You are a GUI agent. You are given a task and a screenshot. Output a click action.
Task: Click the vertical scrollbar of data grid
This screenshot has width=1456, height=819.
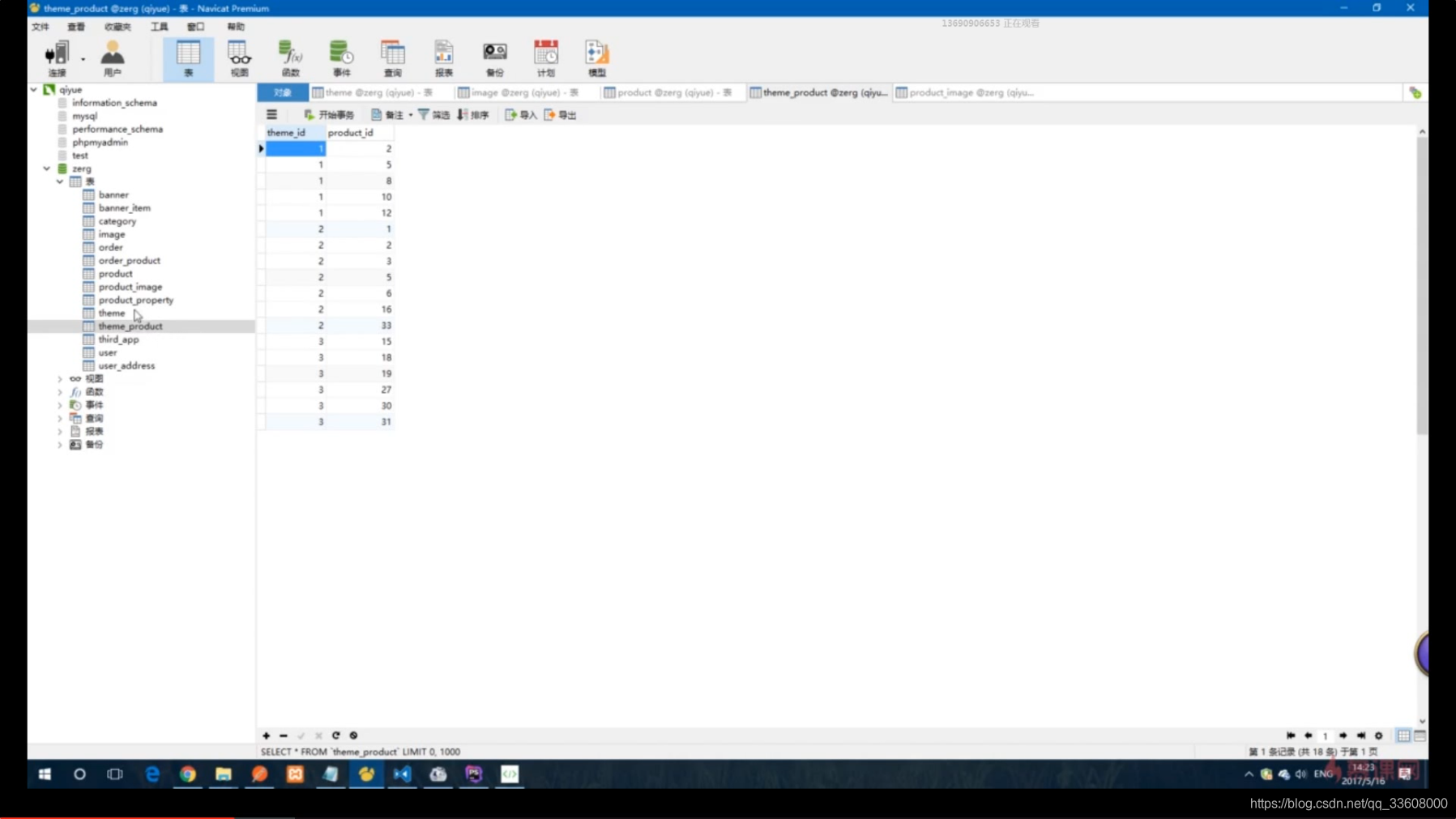click(x=1422, y=285)
